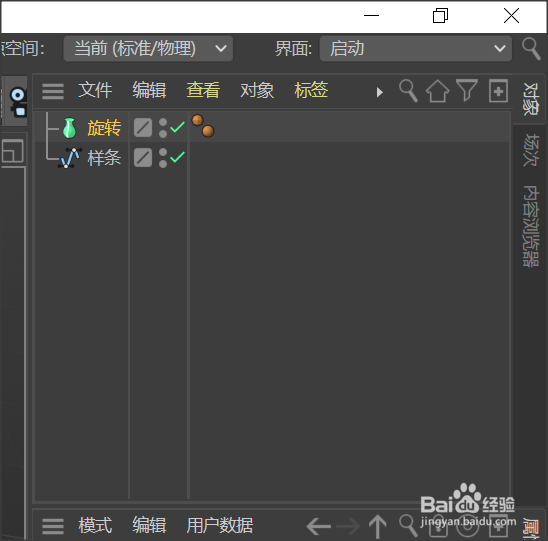Open the 模式 menu

pos(95,526)
